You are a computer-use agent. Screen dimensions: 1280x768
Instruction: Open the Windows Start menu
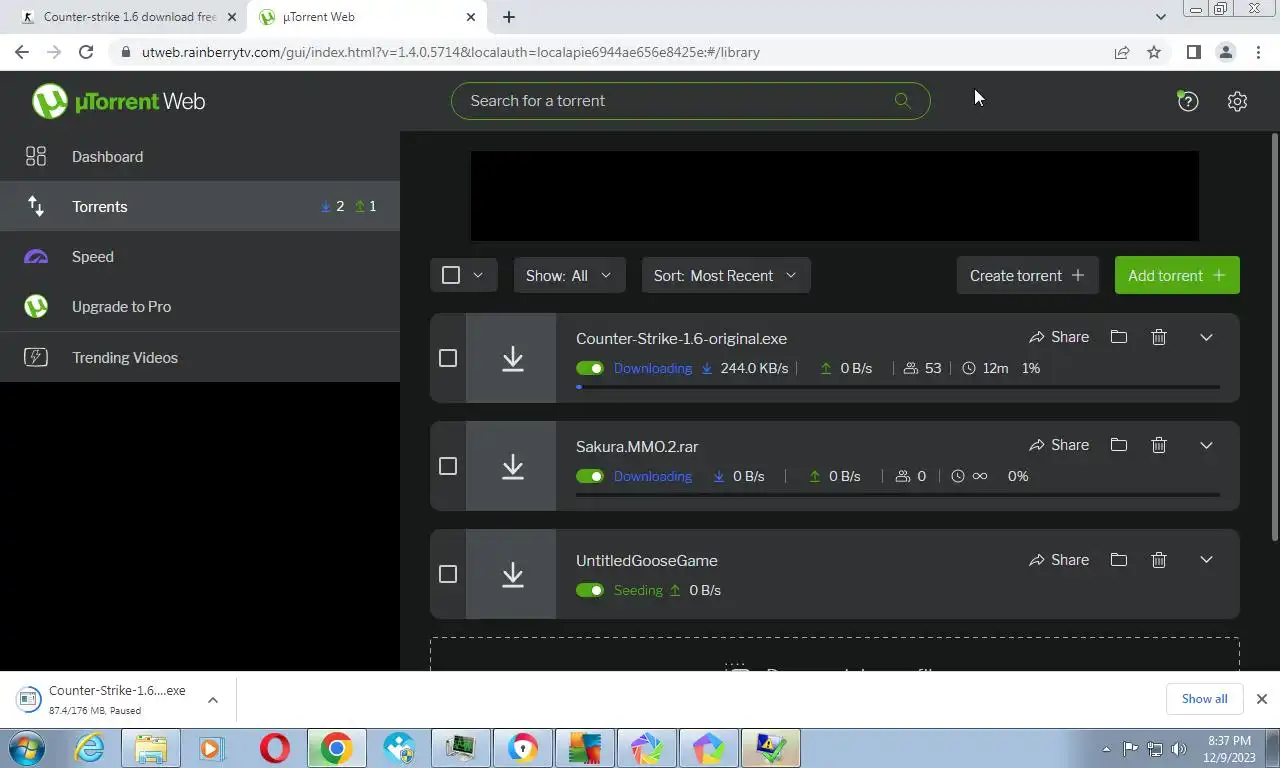(25, 748)
